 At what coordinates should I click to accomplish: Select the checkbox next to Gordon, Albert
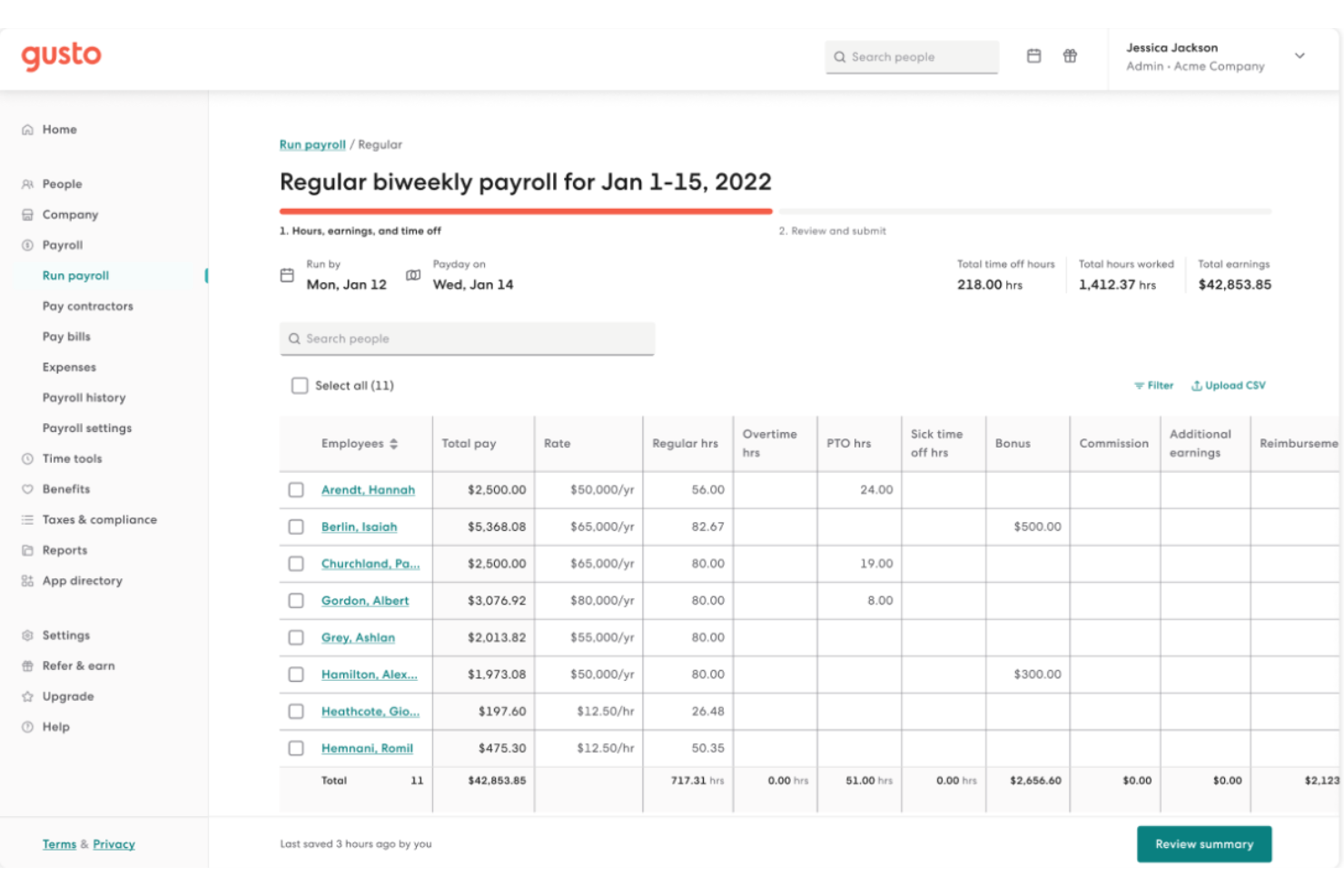[x=296, y=600]
